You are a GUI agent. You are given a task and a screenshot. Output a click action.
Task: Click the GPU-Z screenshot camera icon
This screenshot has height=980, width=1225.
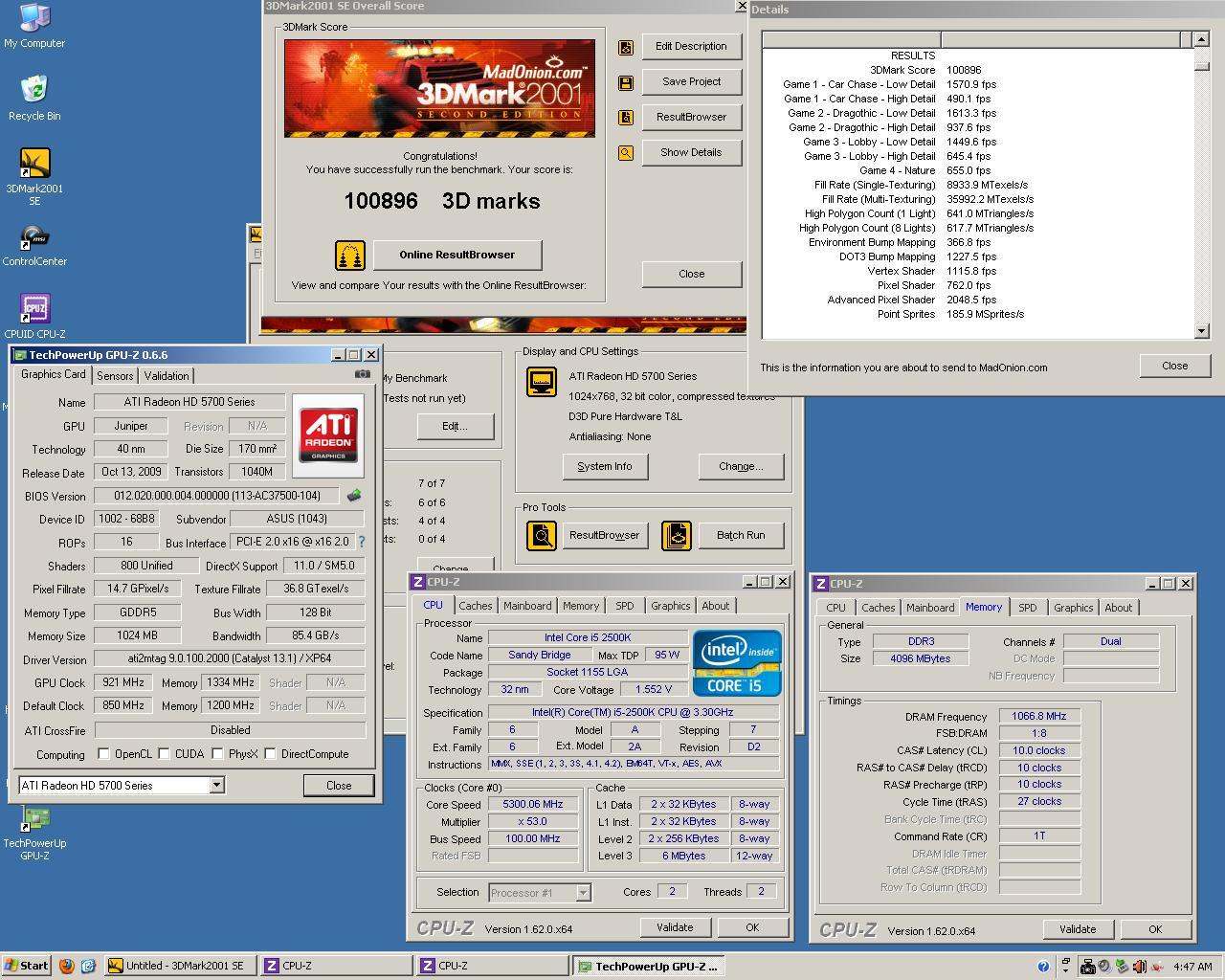(x=362, y=374)
